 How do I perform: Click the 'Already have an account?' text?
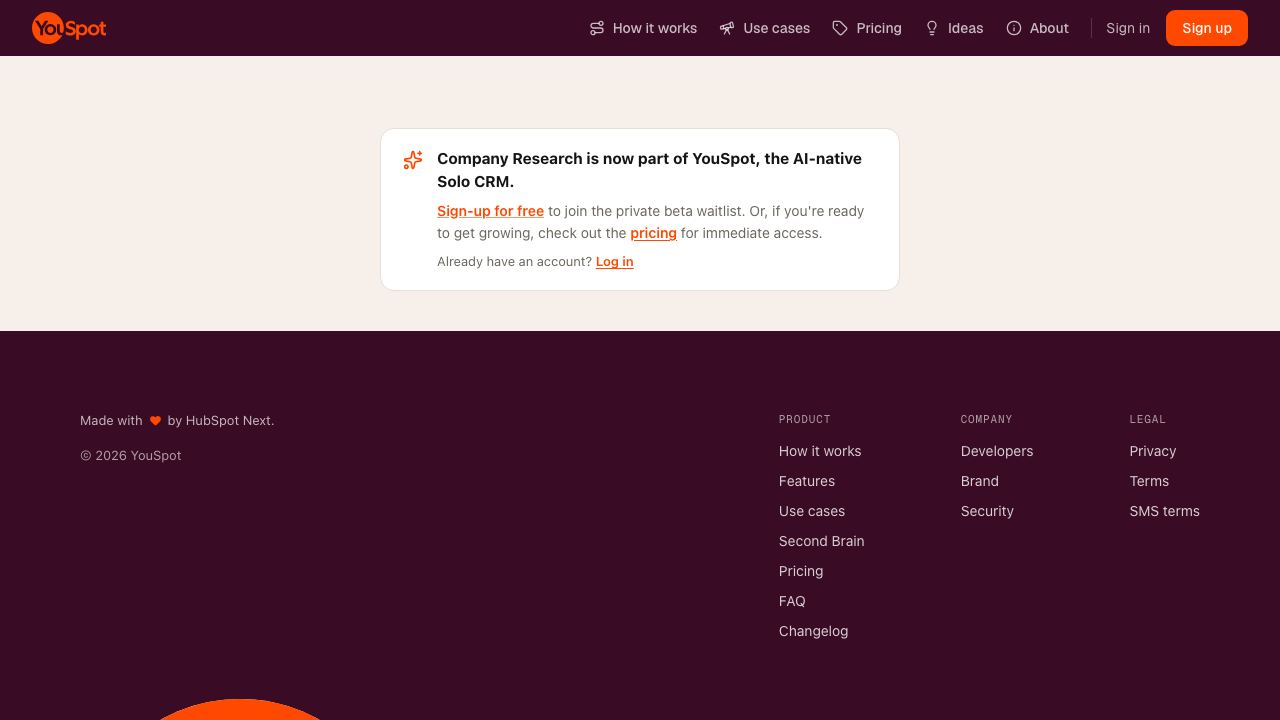[x=514, y=262]
